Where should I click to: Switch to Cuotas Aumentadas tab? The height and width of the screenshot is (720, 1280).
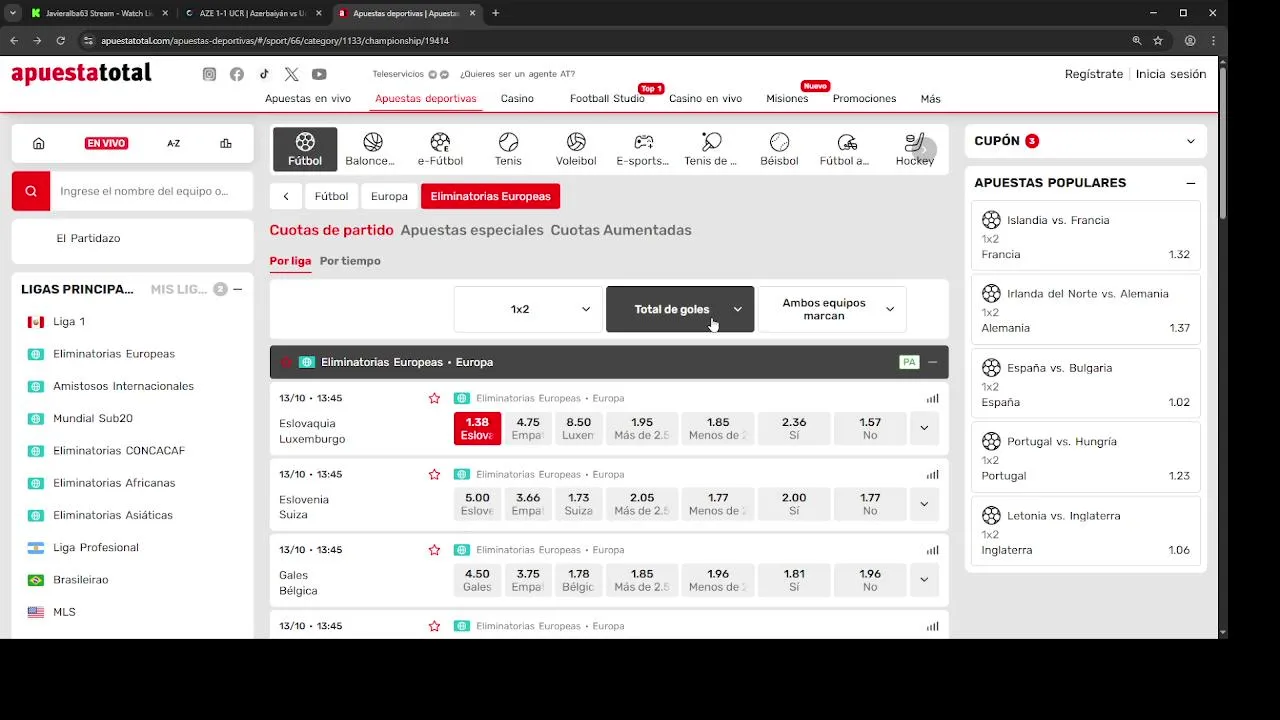click(621, 230)
